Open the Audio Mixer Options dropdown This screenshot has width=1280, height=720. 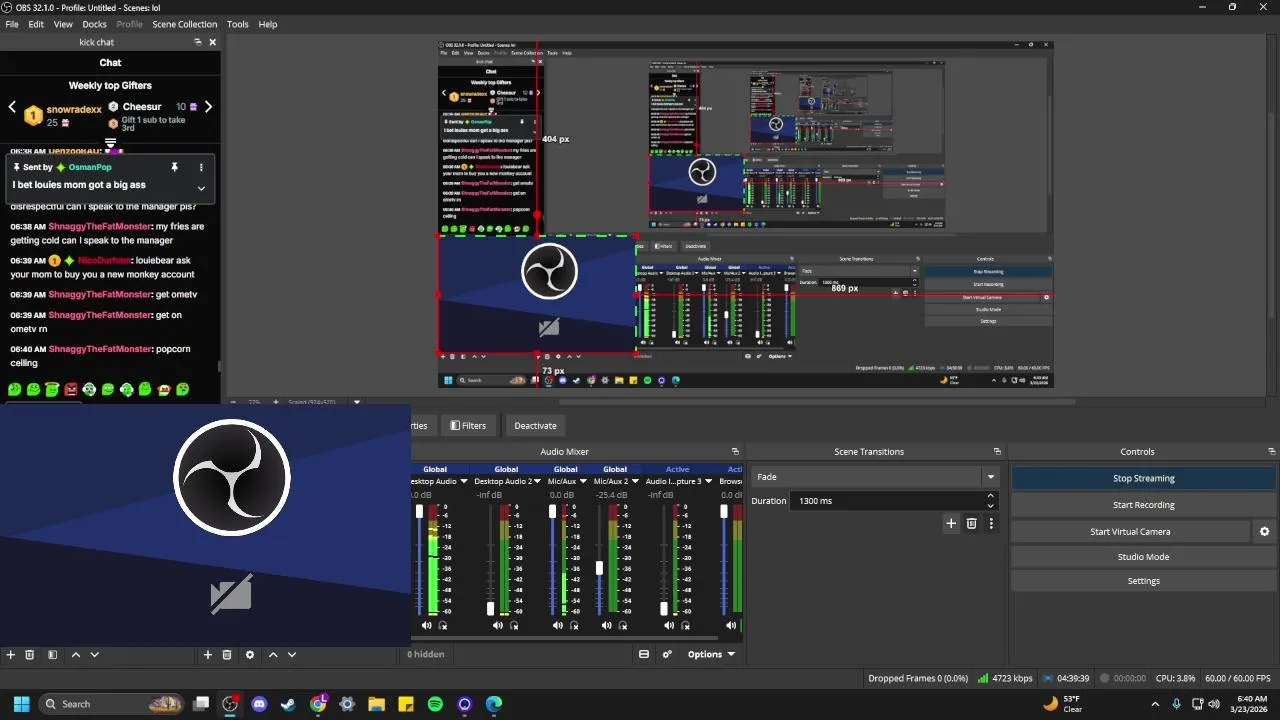click(711, 655)
